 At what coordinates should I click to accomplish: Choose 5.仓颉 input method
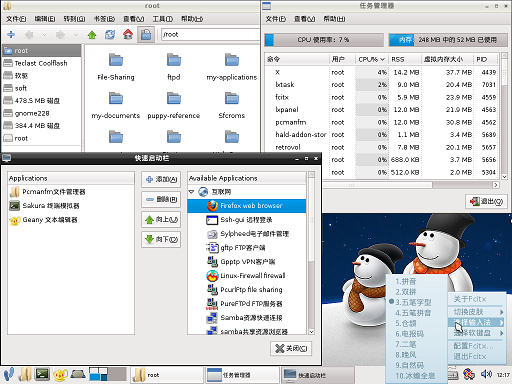pyautogui.click(x=406, y=323)
